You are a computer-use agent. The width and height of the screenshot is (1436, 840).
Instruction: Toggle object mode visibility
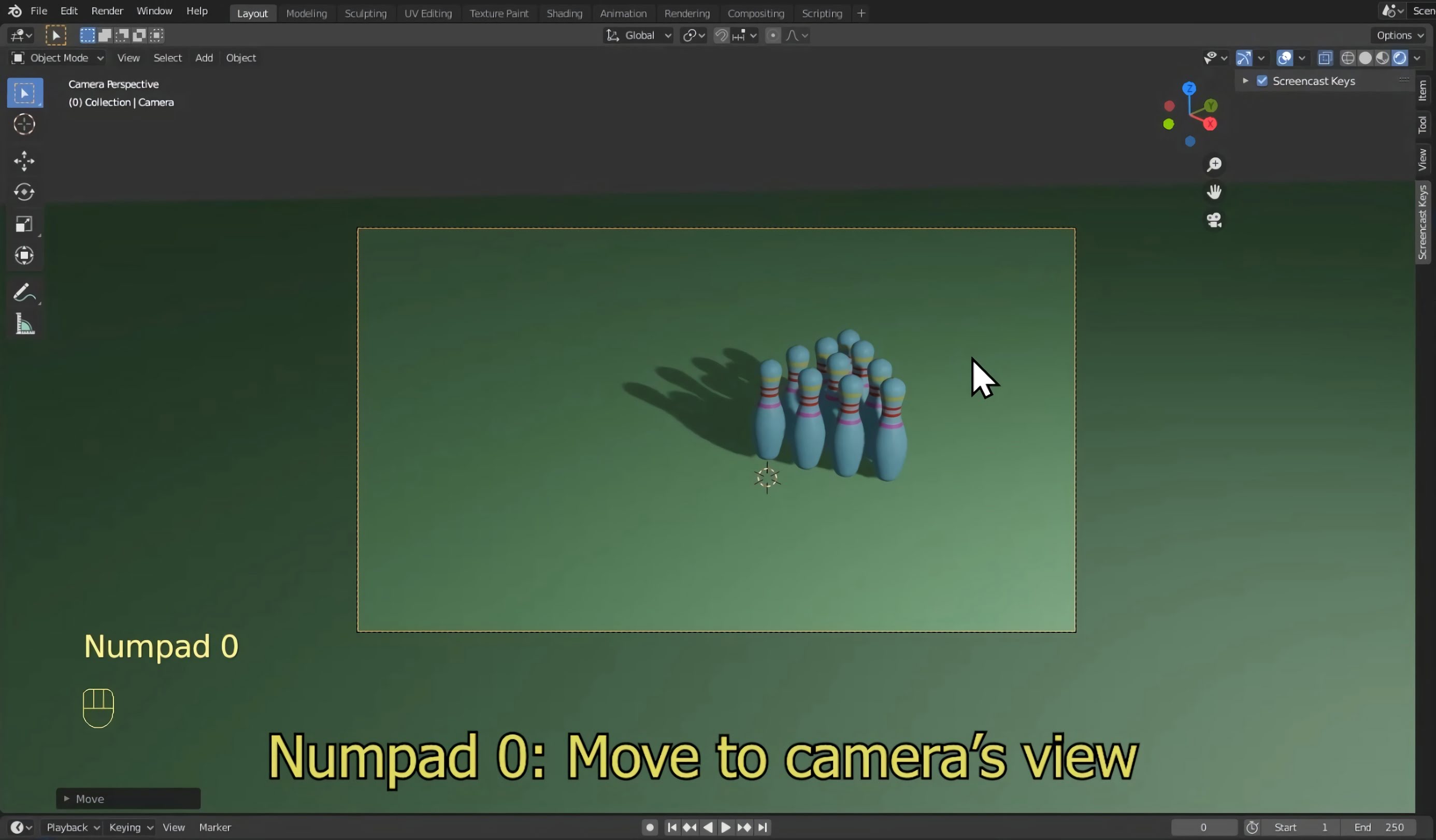(1209, 57)
